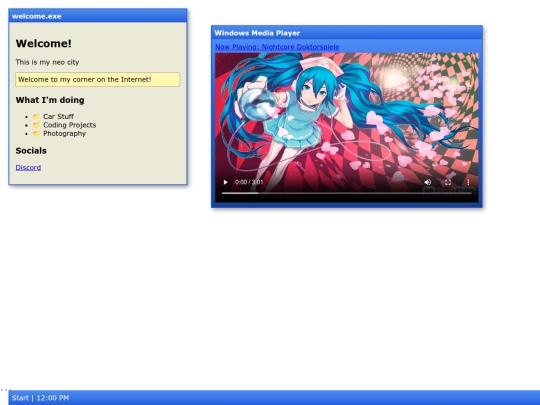Enter fullscreen on the video player
540x405 pixels.
click(448, 182)
